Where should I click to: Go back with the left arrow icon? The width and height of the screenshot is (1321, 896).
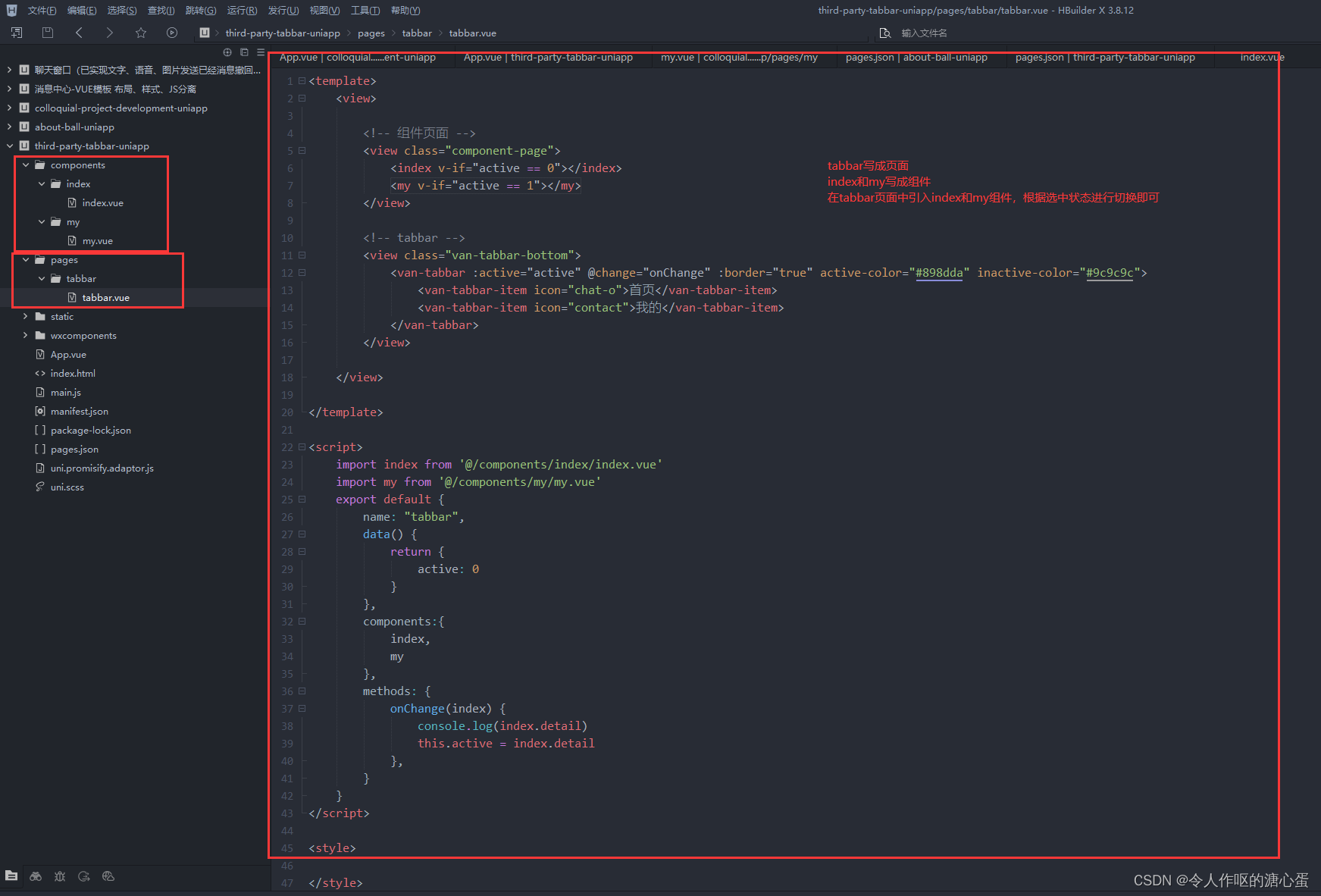[79, 33]
